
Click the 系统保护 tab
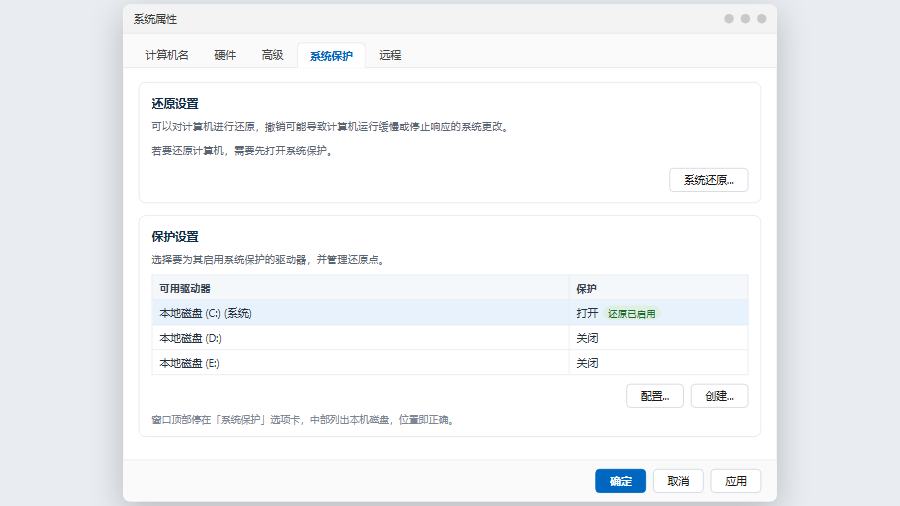point(331,56)
